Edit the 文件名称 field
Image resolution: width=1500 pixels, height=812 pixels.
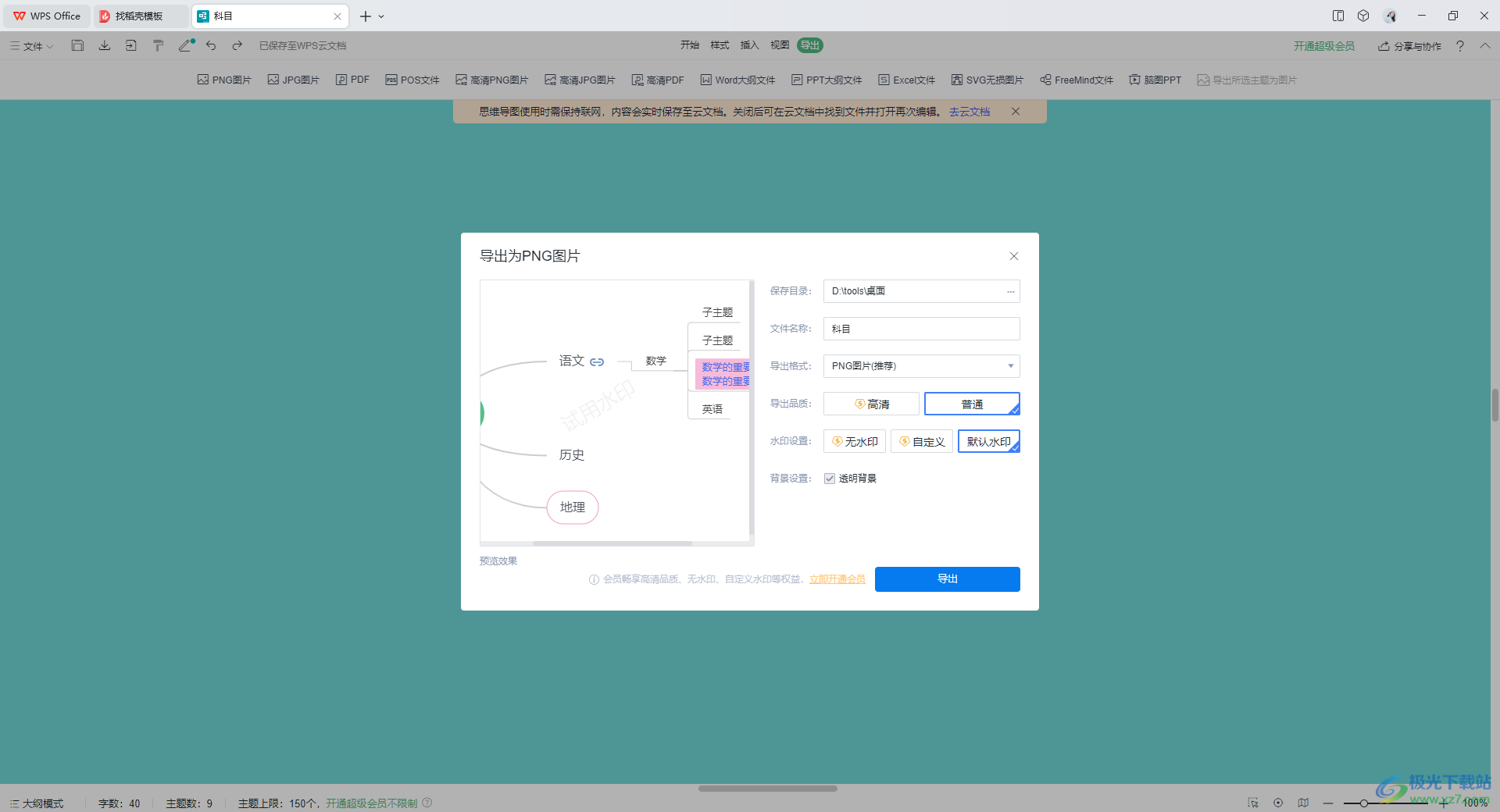[x=922, y=329]
